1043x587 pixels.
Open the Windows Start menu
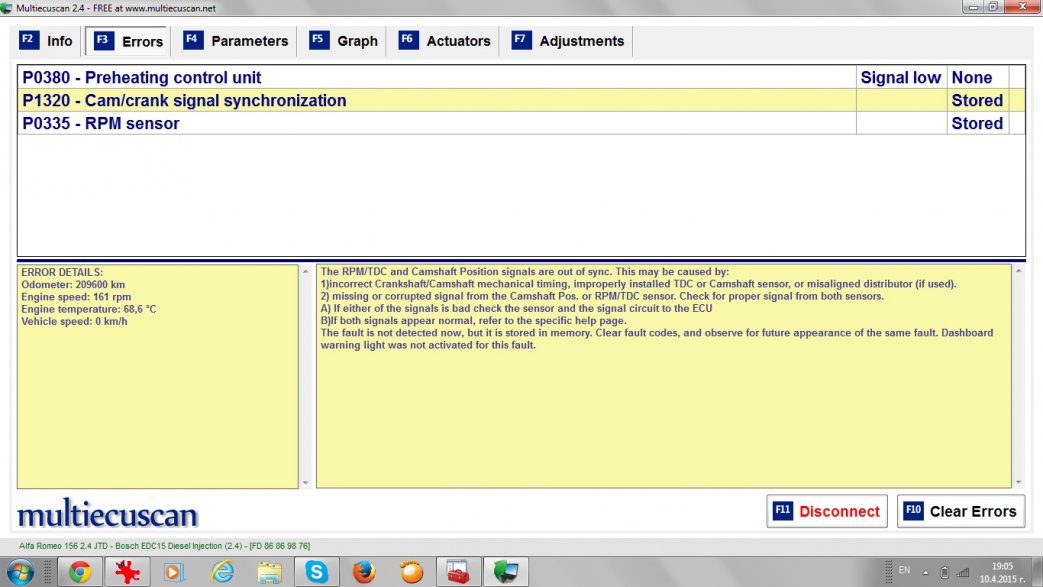pos(21,572)
